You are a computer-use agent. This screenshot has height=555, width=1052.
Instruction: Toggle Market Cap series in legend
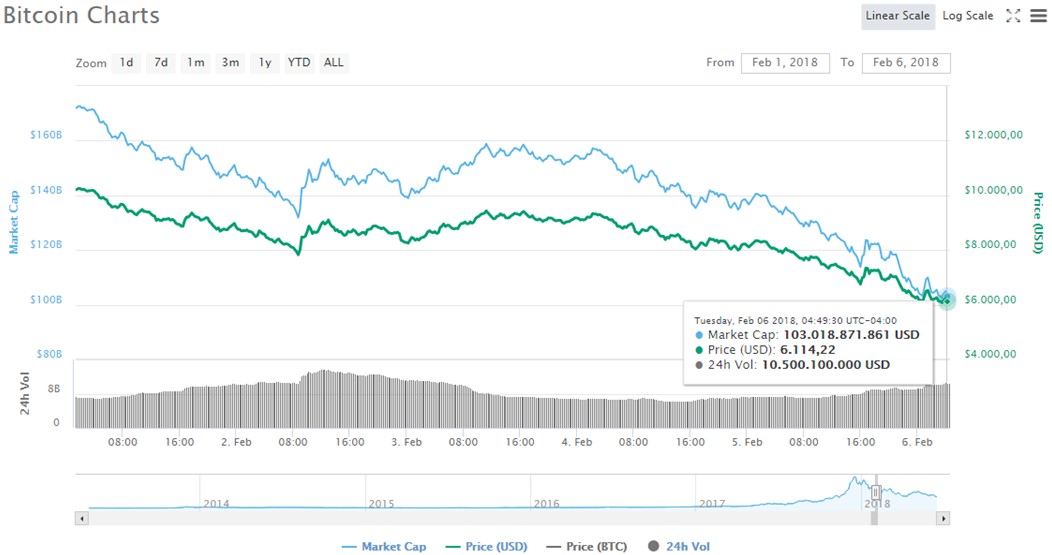[383, 547]
